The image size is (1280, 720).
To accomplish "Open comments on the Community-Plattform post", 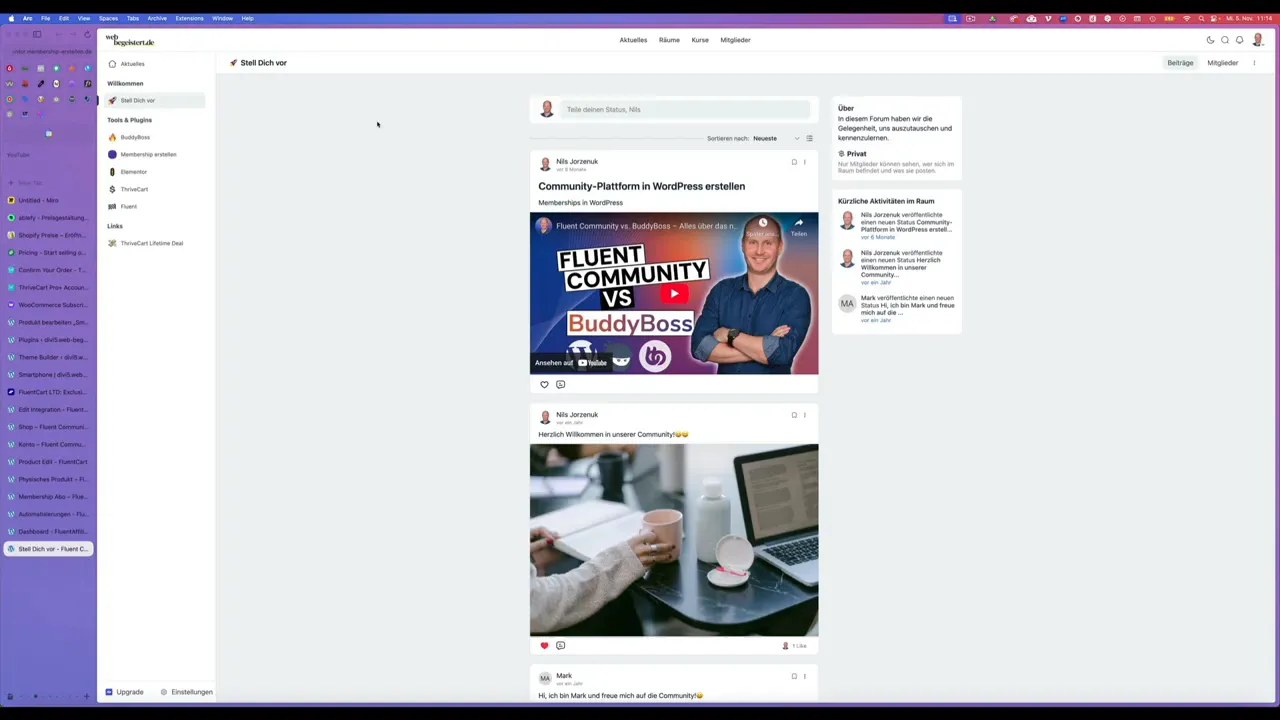I will tap(560, 385).
